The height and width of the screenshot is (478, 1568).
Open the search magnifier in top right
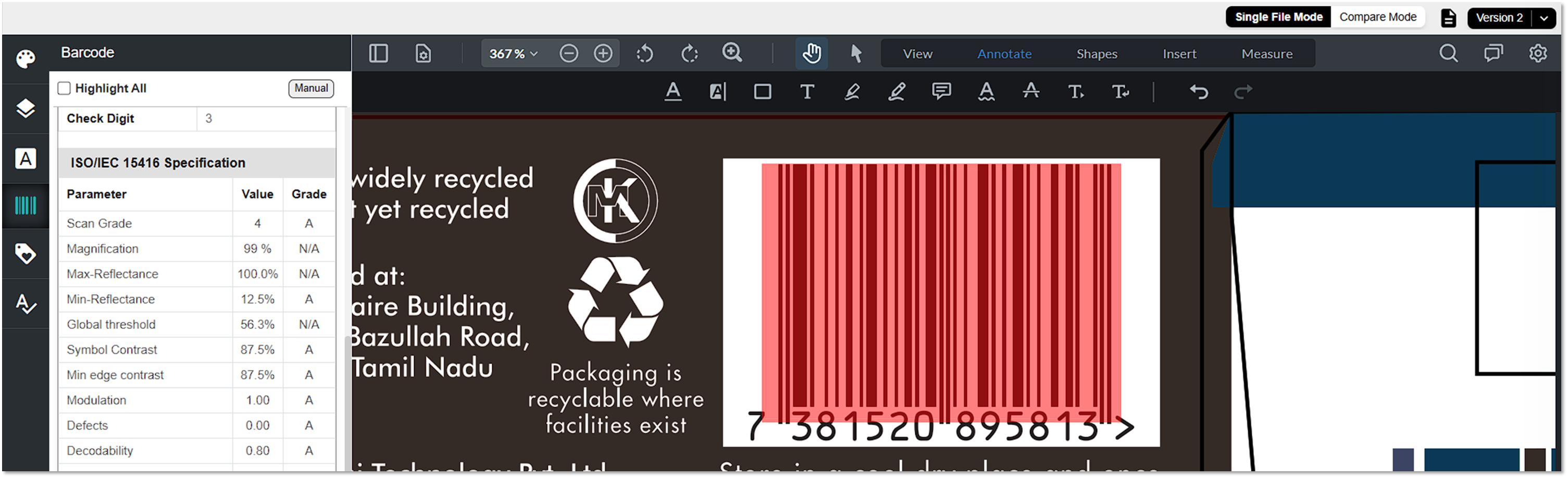[1449, 54]
